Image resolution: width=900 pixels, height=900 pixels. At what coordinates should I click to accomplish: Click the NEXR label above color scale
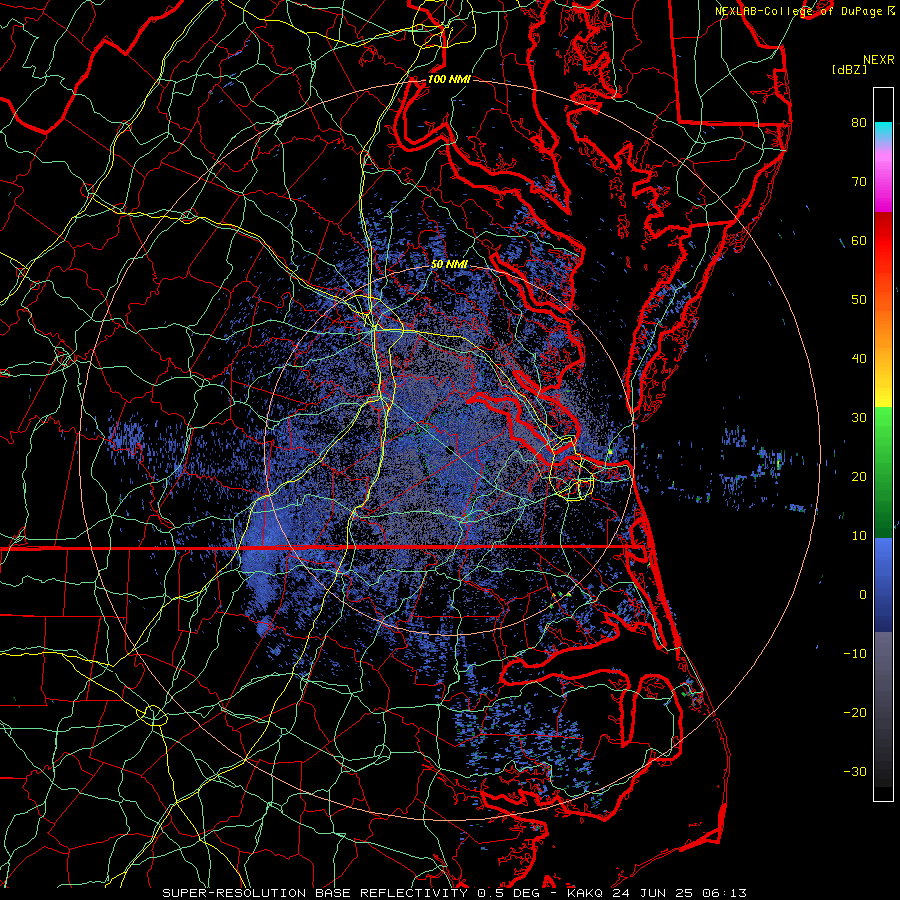point(879,60)
